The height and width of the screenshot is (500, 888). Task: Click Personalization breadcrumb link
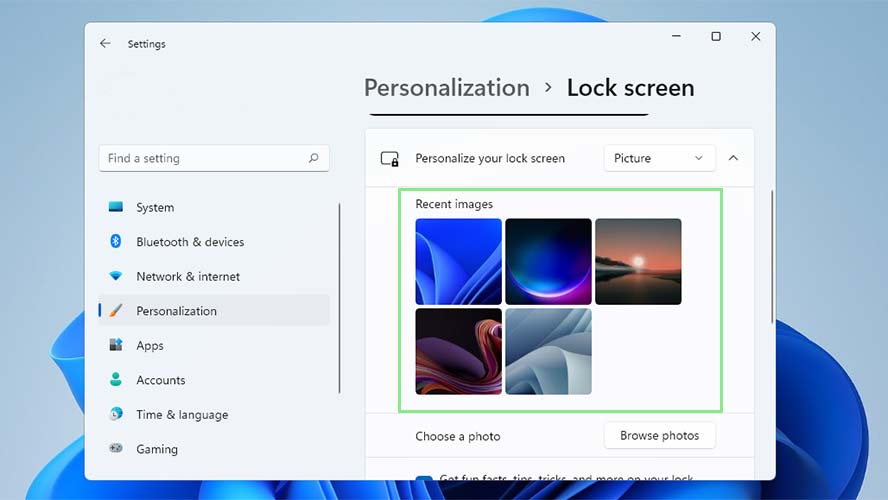click(x=447, y=88)
